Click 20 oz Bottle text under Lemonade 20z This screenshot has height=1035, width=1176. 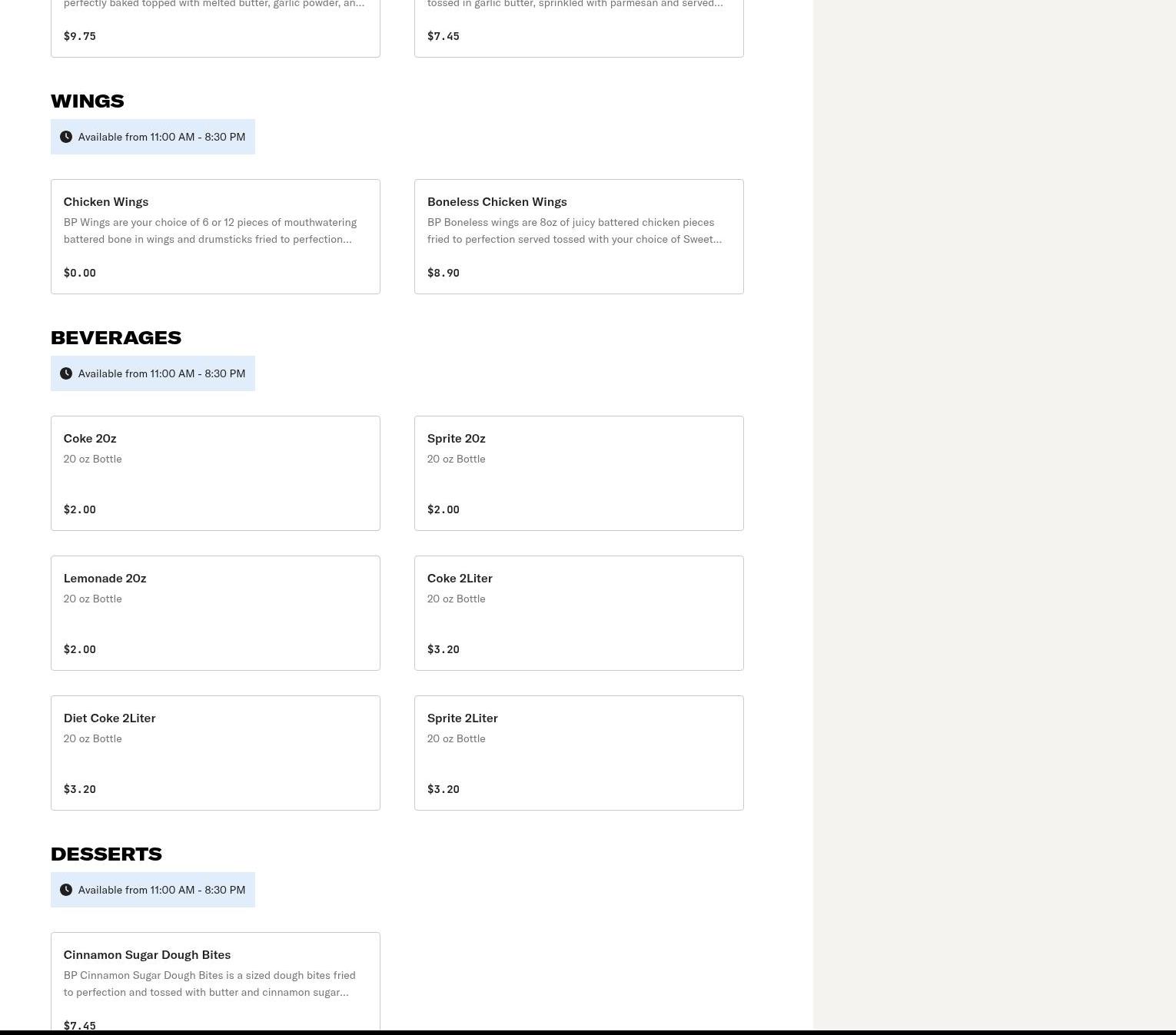pos(93,599)
